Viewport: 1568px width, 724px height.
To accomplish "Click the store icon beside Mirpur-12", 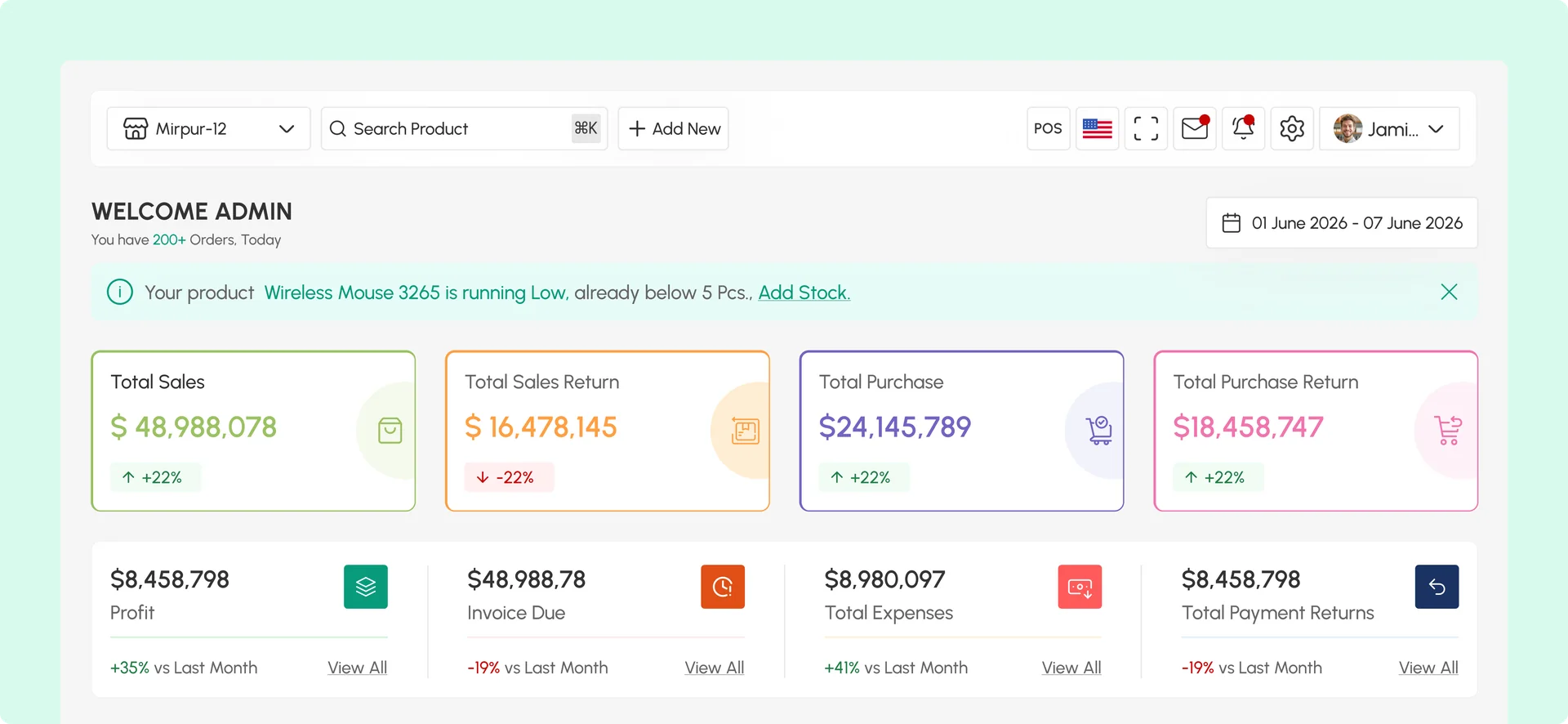I will [x=136, y=128].
